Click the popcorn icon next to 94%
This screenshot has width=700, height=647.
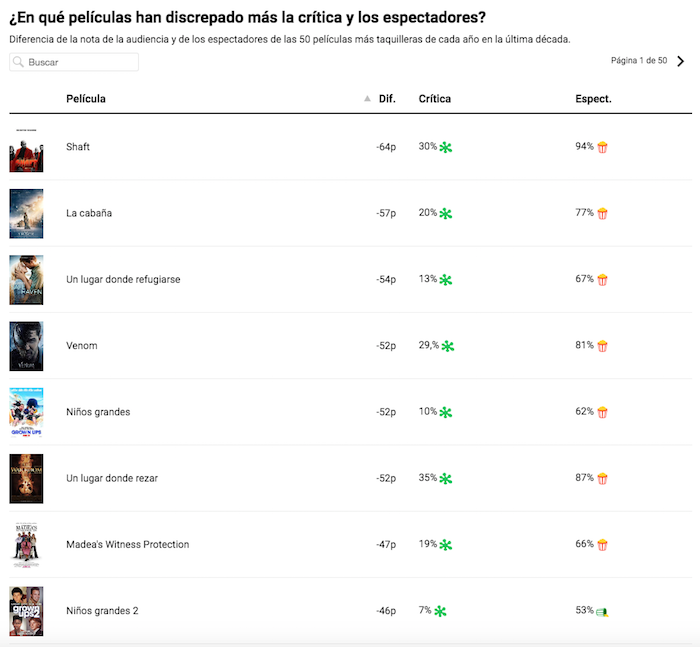(602, 148)
